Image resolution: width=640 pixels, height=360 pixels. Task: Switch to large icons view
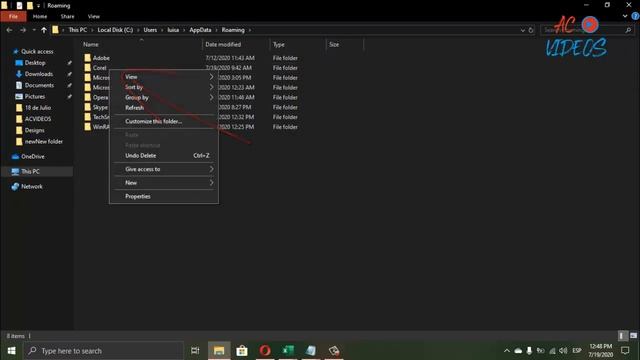[x=633, y=336]
